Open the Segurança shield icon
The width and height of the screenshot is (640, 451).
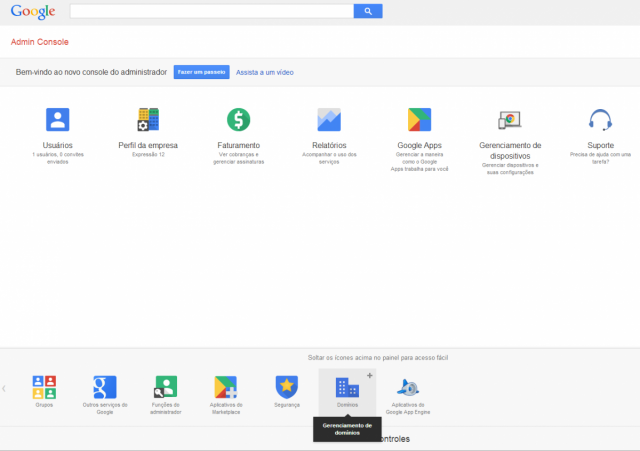point(287,387)
